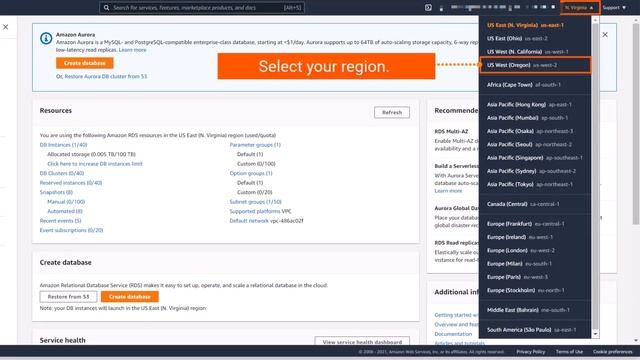Focus the services search field

[x=202, y=8]
